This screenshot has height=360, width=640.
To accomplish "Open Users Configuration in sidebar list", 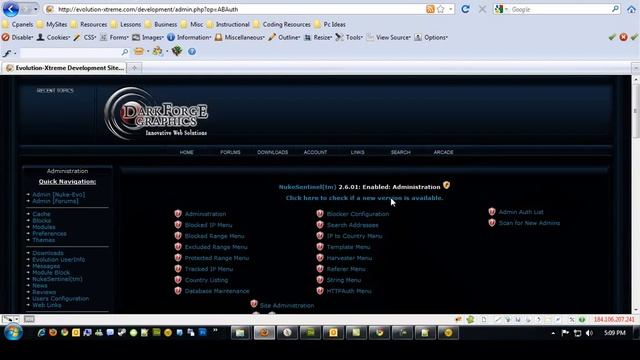I will coord(61,298).
